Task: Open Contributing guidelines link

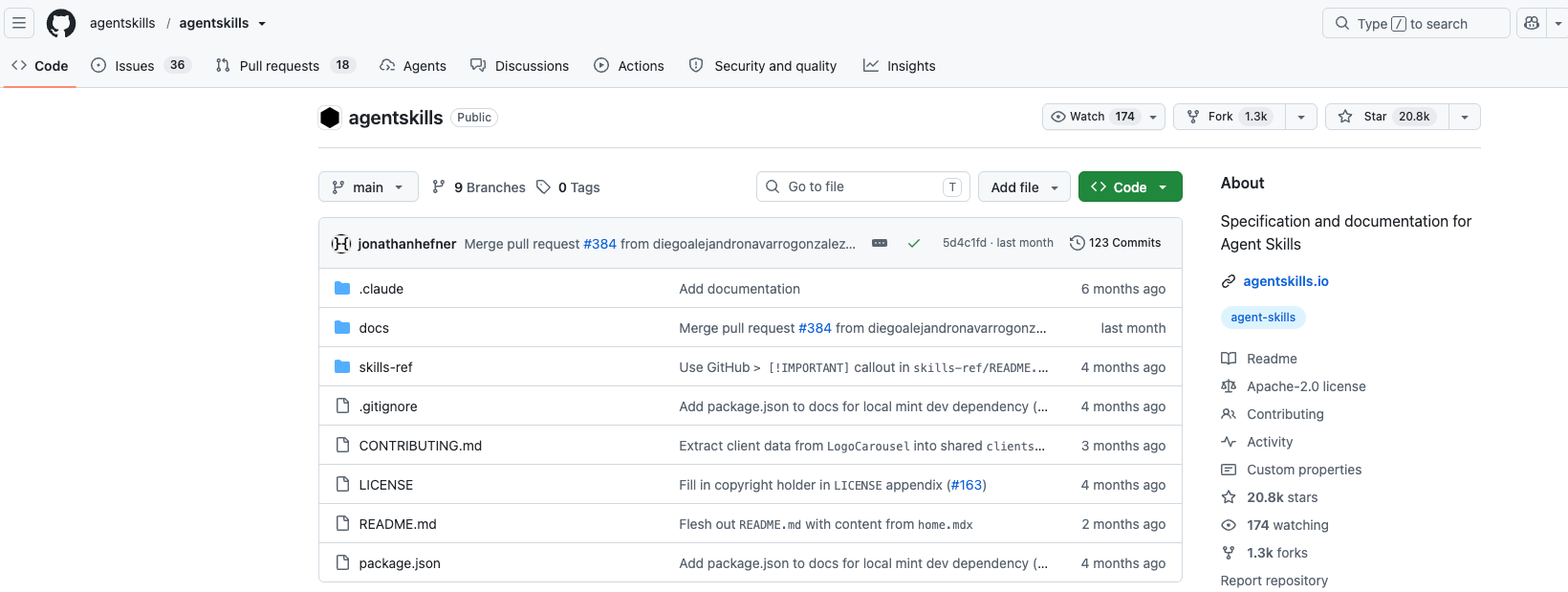Action: [x=1285, y=414]
